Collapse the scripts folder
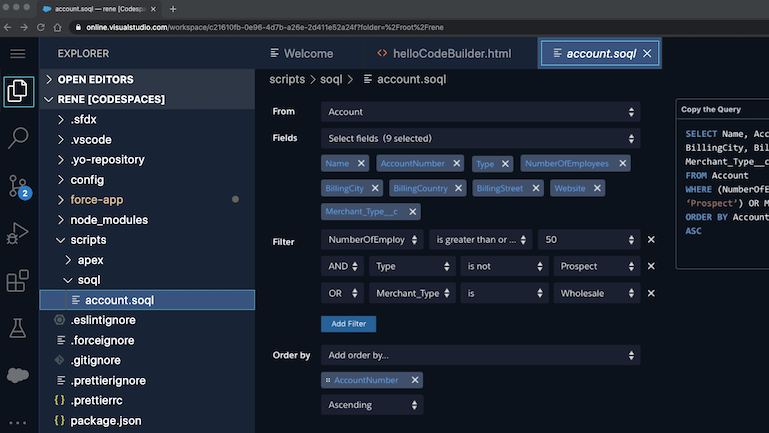 click(x=147, y=240)
